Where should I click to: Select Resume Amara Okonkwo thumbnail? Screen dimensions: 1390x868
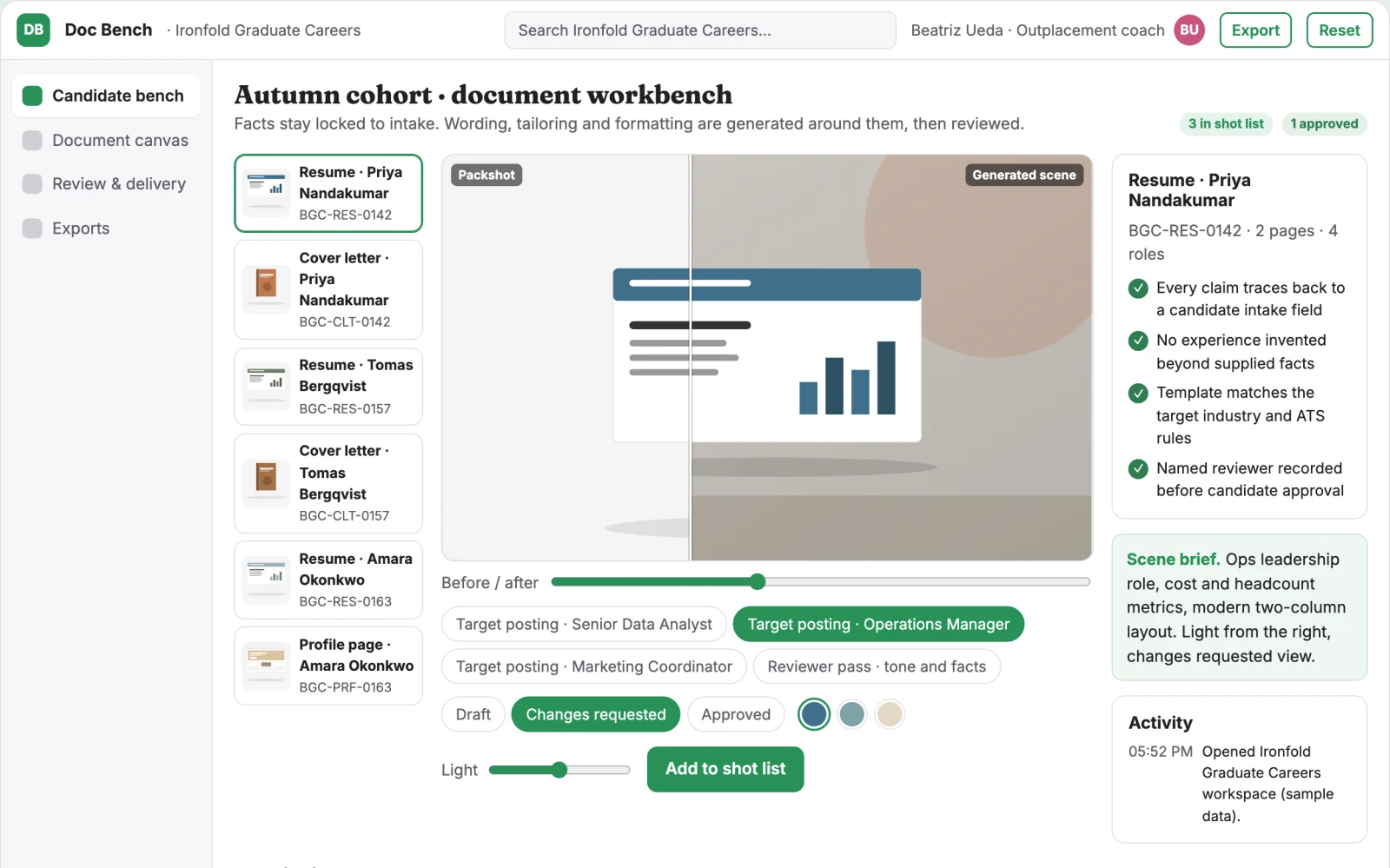click(266, 580)
